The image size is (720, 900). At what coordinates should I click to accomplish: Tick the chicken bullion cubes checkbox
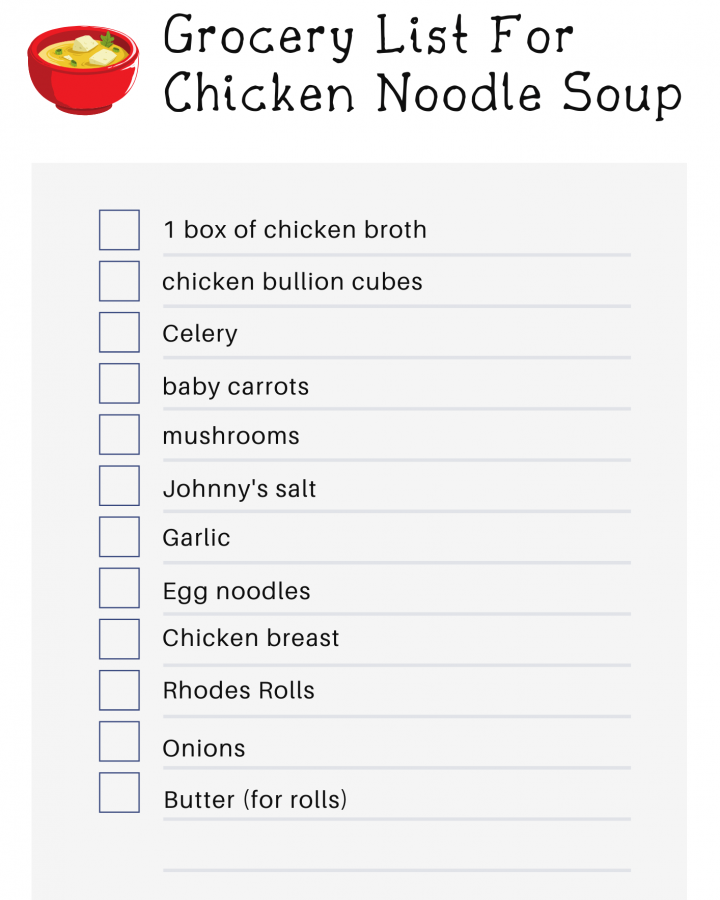[119, 281]
